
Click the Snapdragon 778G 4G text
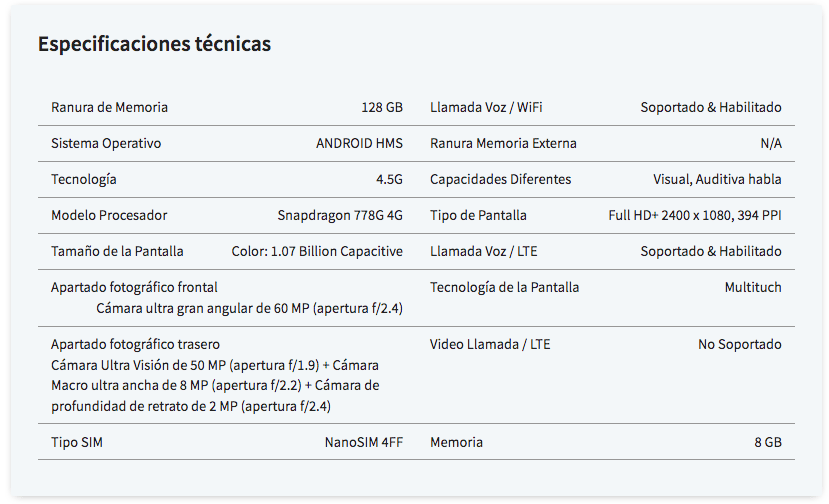(340, 215)
